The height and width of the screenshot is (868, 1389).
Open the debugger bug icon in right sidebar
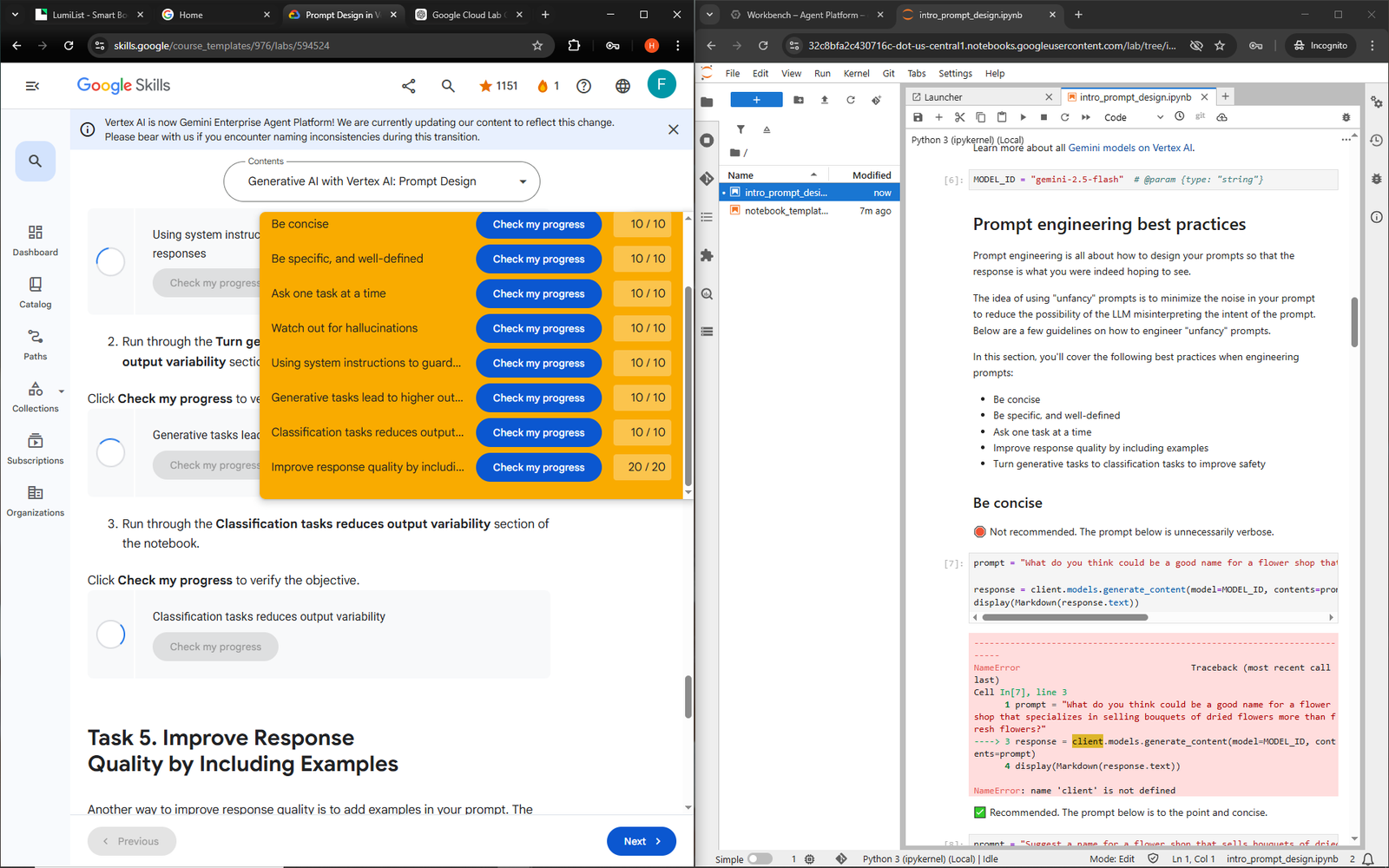pyautogui.click(x=1376, y=178)
